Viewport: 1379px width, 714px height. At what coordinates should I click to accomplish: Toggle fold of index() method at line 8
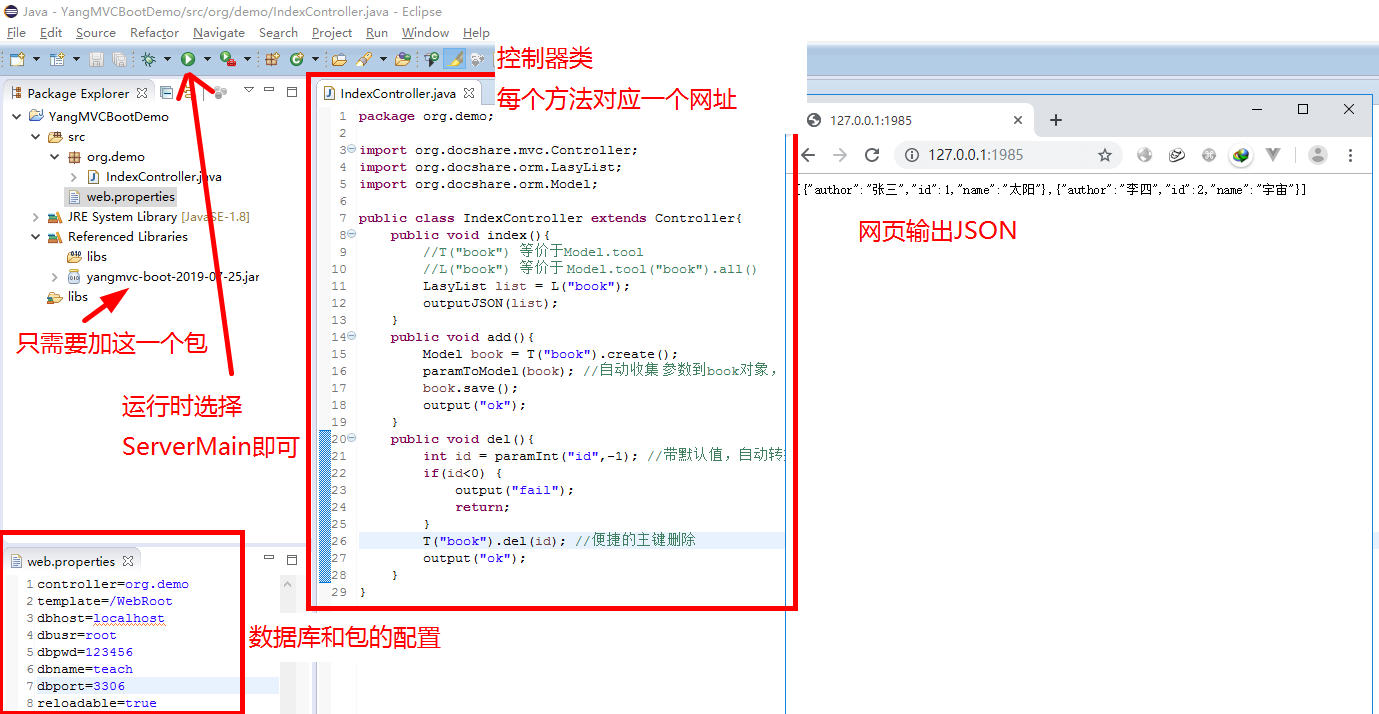tap(350, 235)
